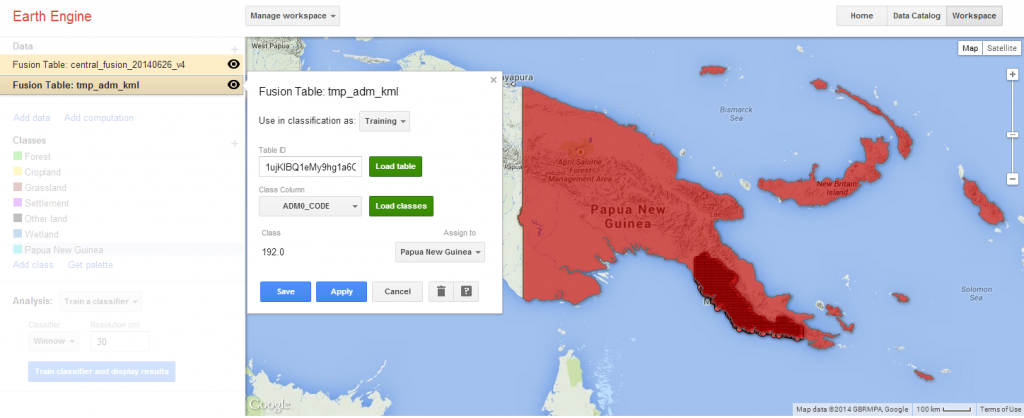Cancel the fusion table dialog
1024x418 pixels.
(x=397, y=292)
